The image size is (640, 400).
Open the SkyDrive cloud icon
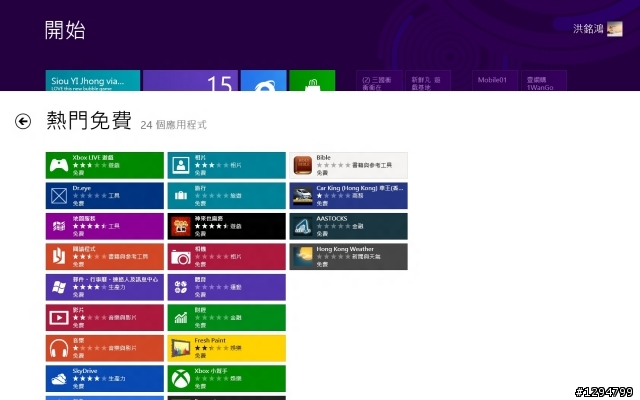coord(59,379)
